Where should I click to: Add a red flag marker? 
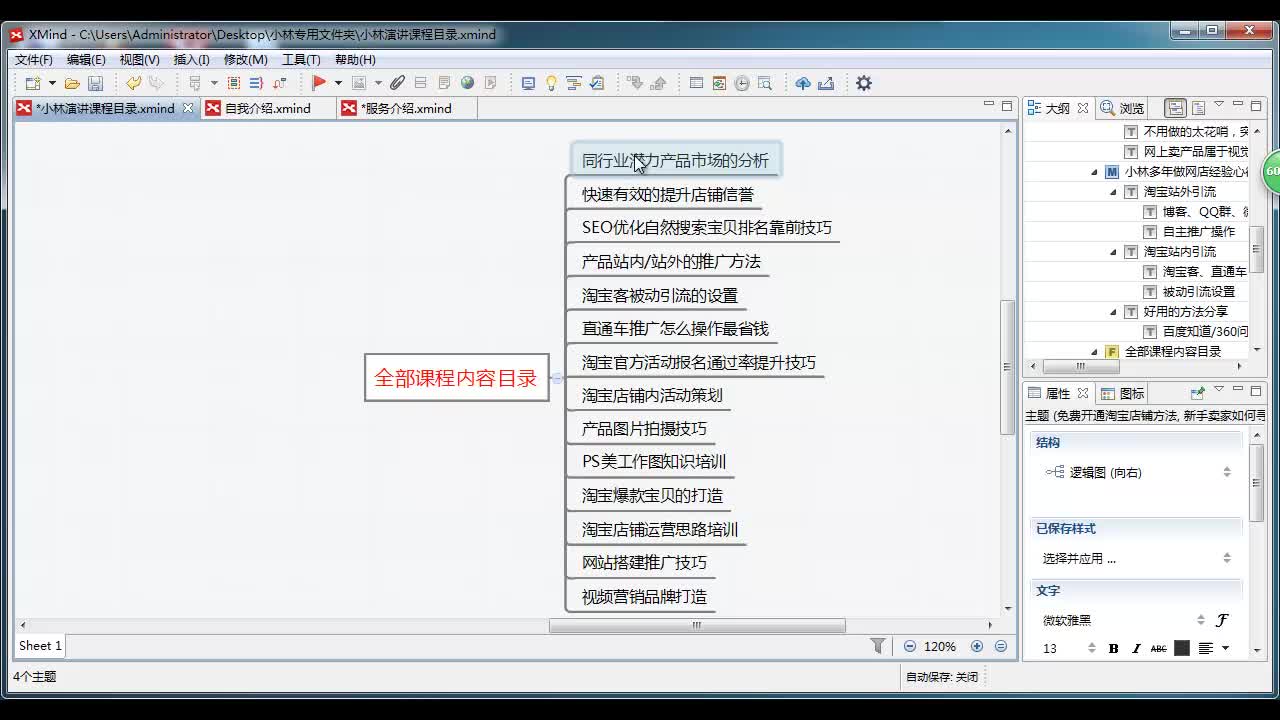(319, 83)
